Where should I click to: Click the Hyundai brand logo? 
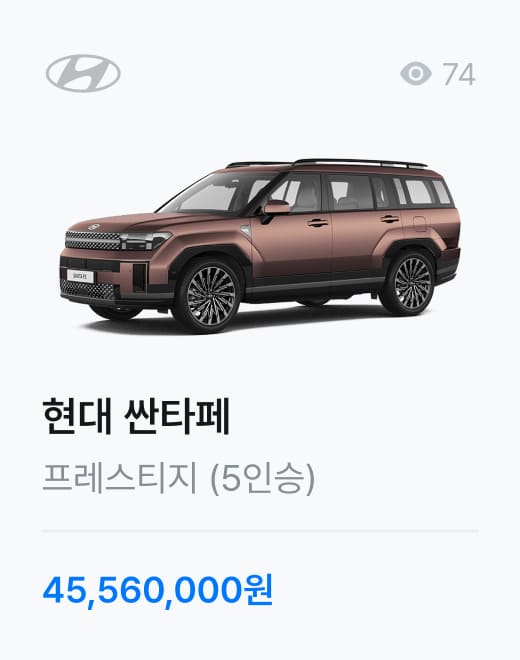pos(83,73)
